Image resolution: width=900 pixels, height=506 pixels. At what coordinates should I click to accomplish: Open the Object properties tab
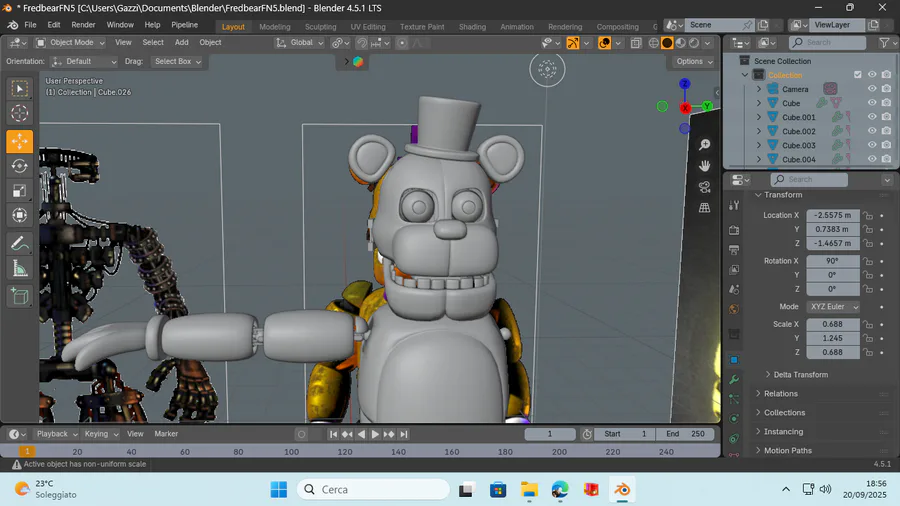[x=734, y=360]
